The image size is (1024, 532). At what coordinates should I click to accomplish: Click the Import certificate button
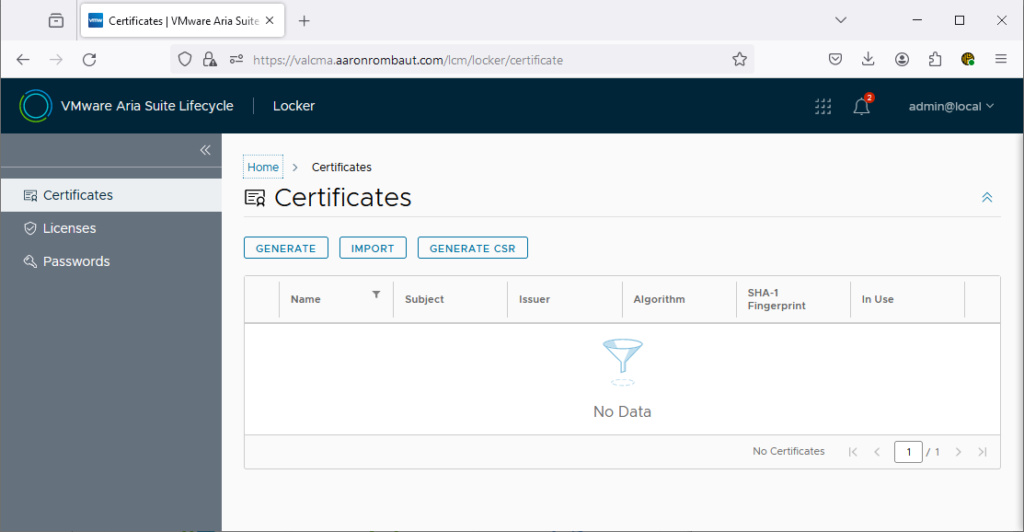click(x=372, y=248)
